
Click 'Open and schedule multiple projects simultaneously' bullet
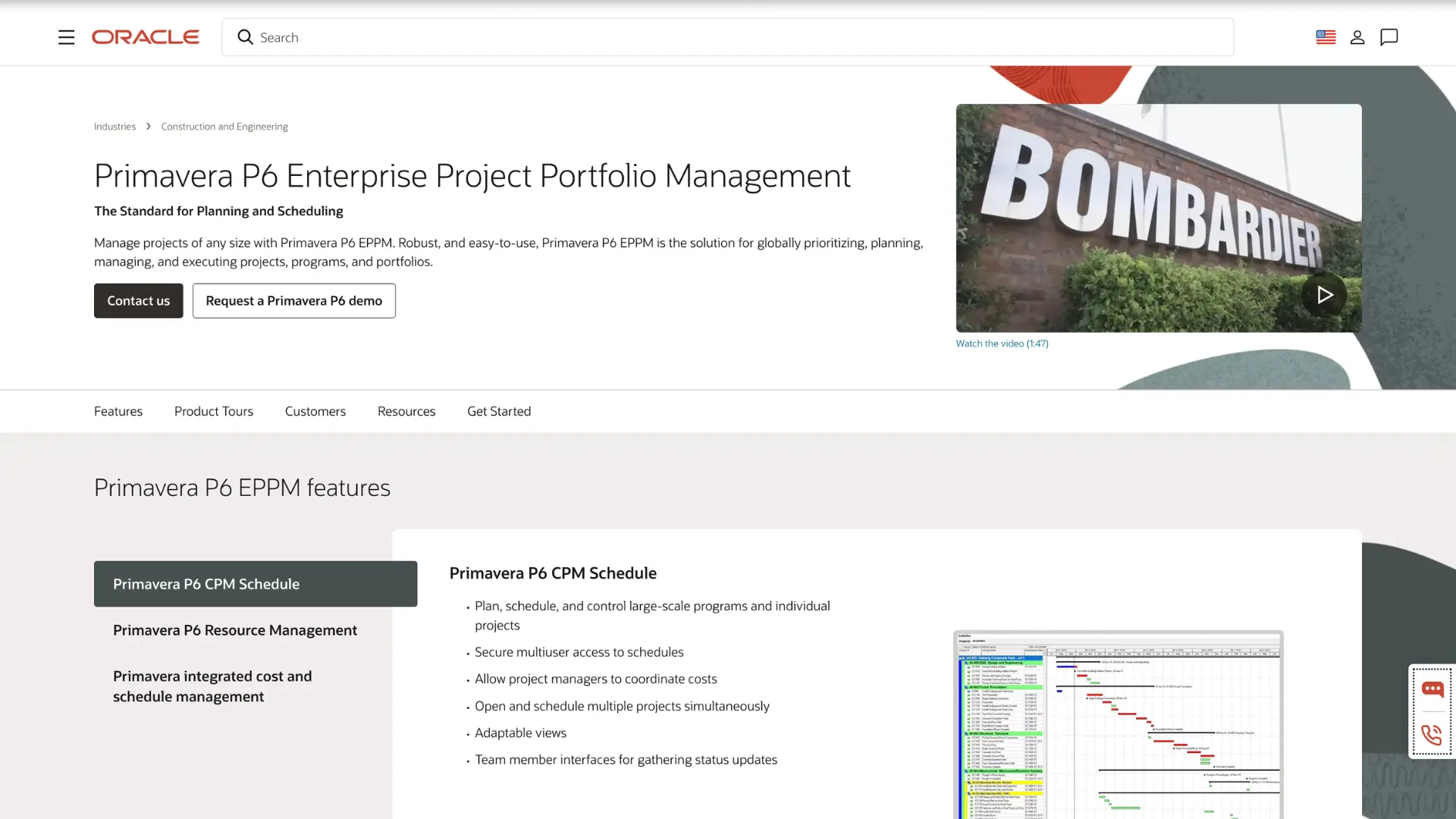(622, 706)
